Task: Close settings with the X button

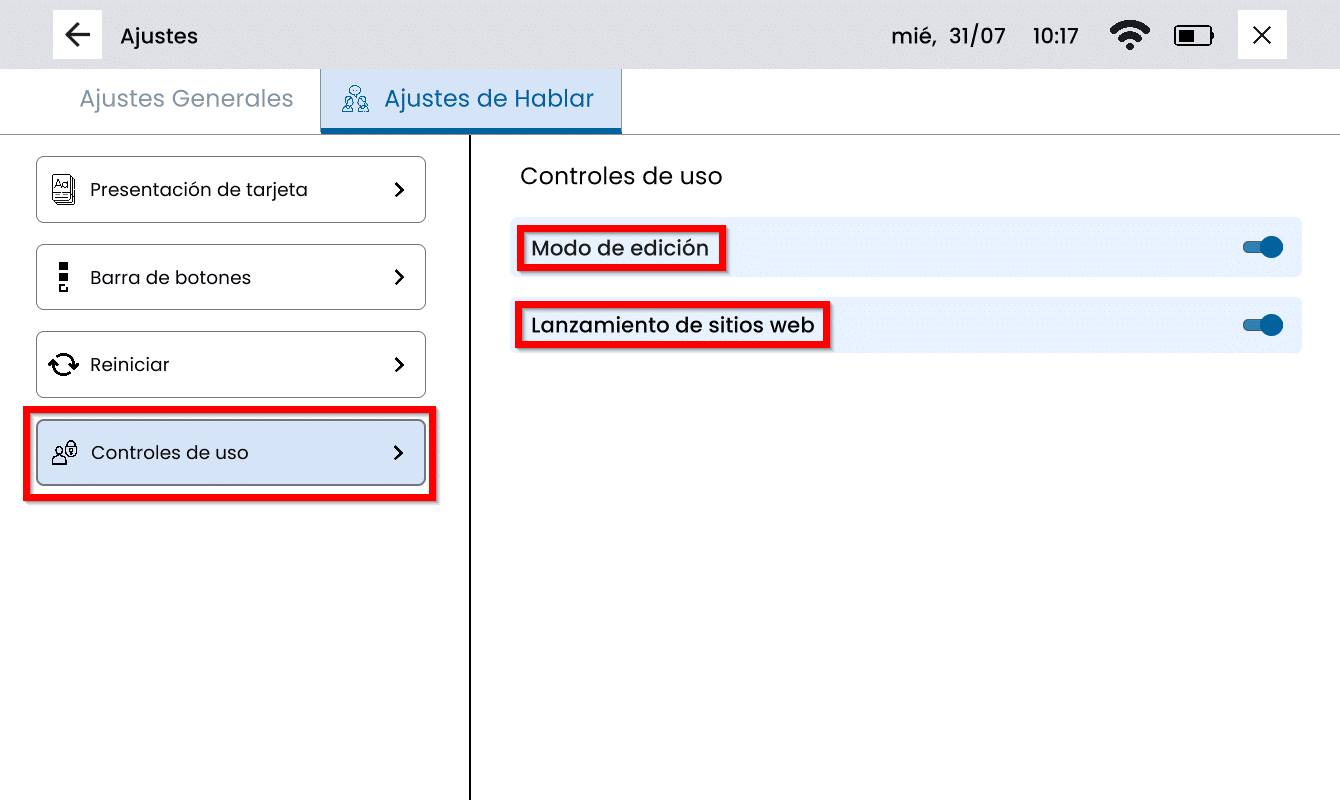Action: pyautogui.click(x=1262, y=35)
